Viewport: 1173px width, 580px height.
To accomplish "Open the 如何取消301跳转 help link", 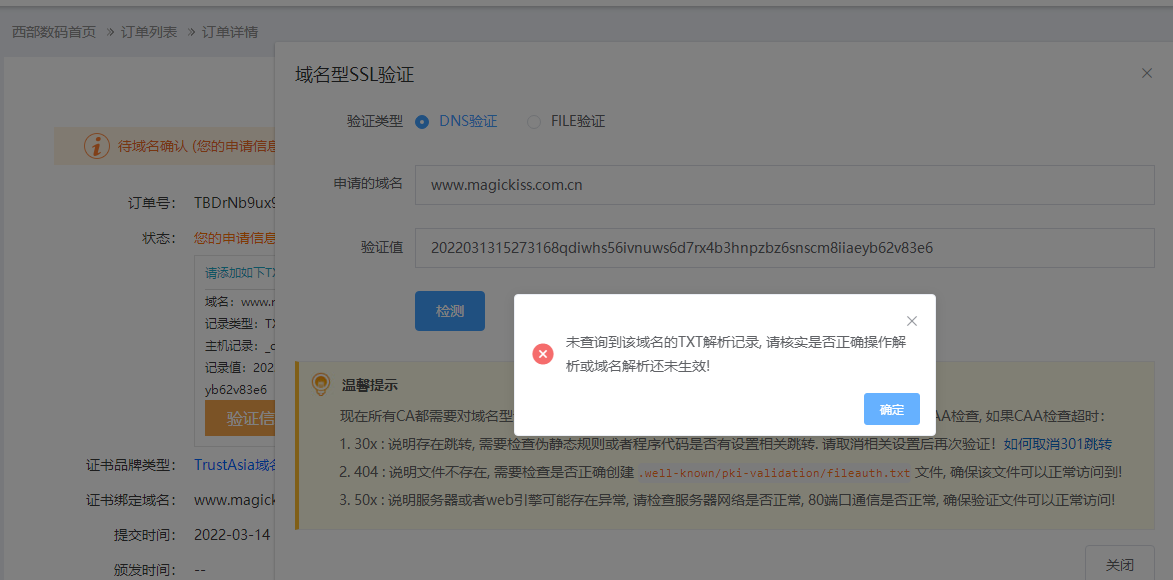I will pos(1058,444).
